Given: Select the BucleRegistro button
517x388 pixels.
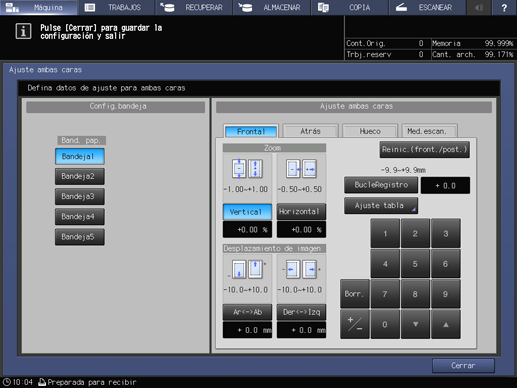Looking at the screenshot, I should tap(381, 185).
